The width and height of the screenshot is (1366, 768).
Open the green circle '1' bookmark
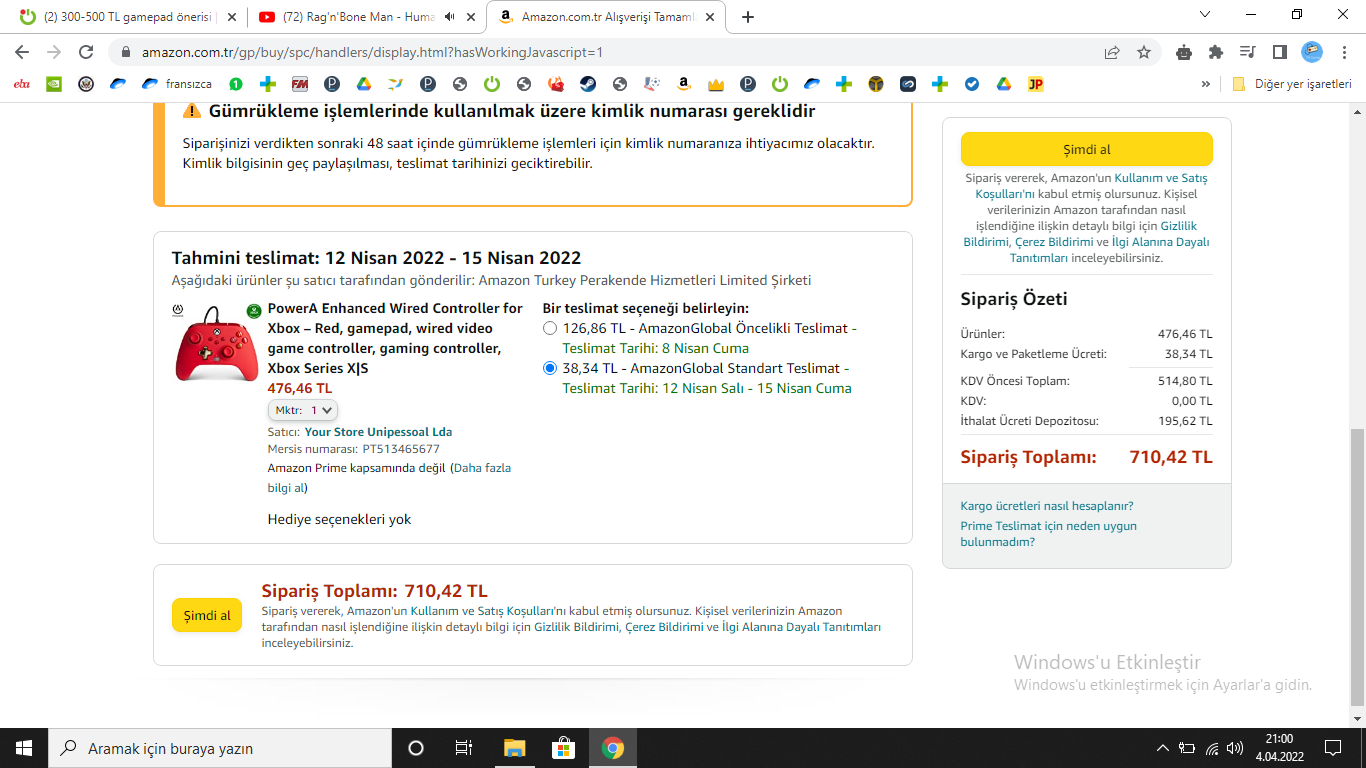click(x=235, y=84)
